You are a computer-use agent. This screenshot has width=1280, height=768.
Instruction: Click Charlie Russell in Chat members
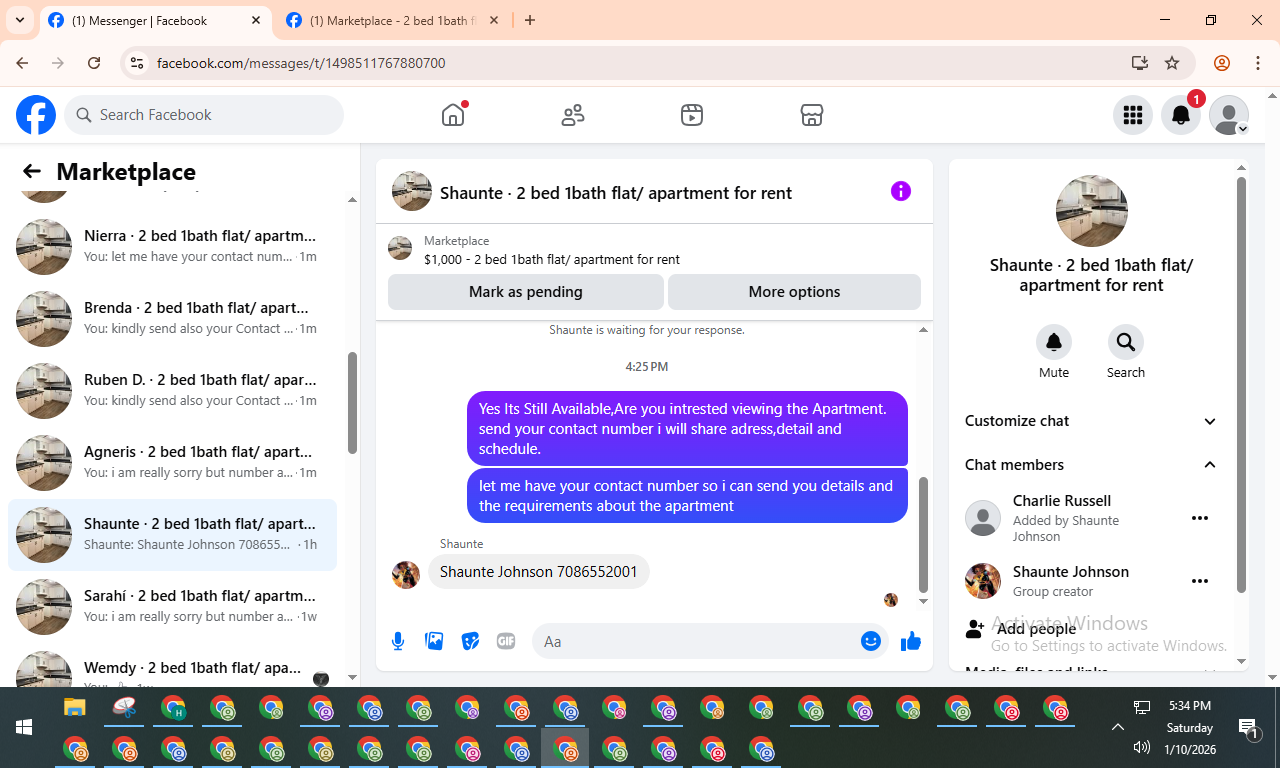point(1062,501)
